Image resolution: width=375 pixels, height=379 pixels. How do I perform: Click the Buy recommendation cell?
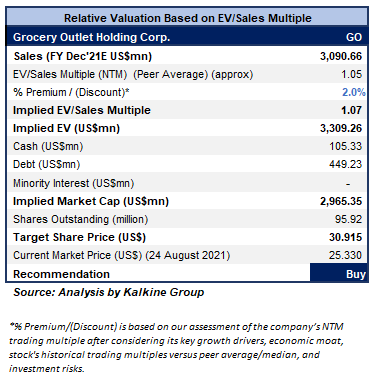339,273
